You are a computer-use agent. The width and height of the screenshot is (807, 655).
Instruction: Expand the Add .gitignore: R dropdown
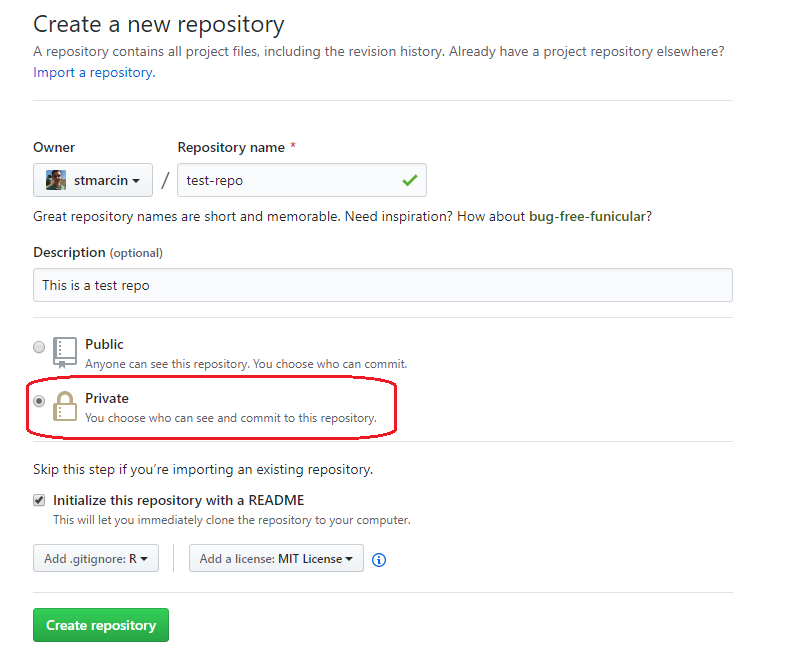[96, 558]
